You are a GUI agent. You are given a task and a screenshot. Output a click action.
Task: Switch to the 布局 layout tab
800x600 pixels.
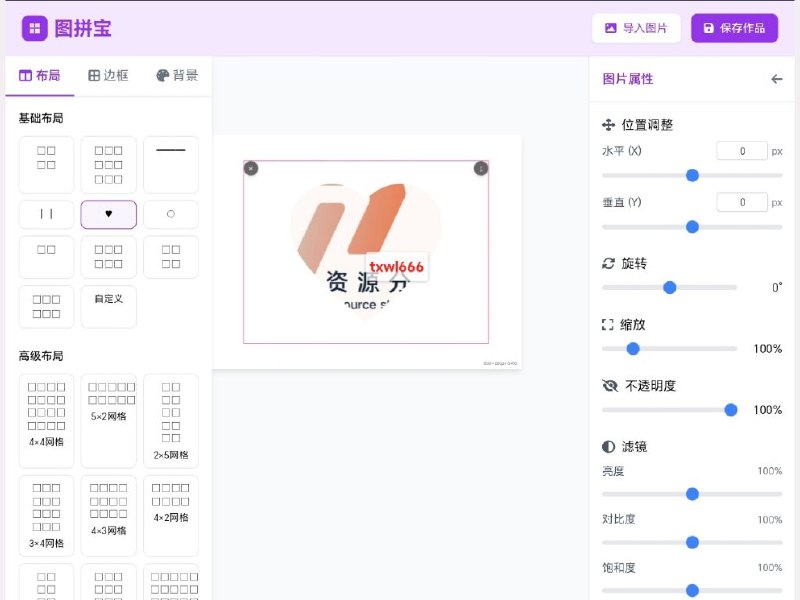(40, 76)
